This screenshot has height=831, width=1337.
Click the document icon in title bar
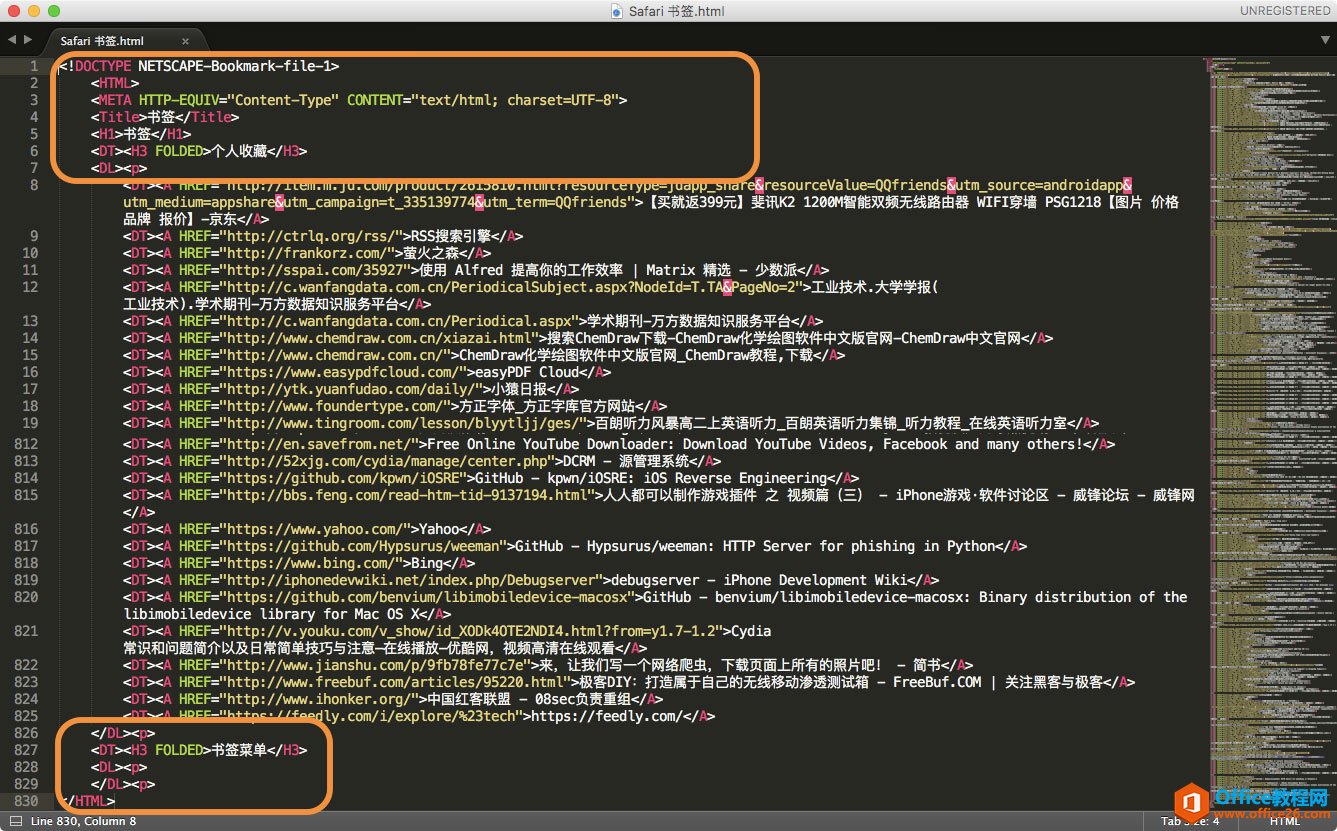[x=617, y=11]
